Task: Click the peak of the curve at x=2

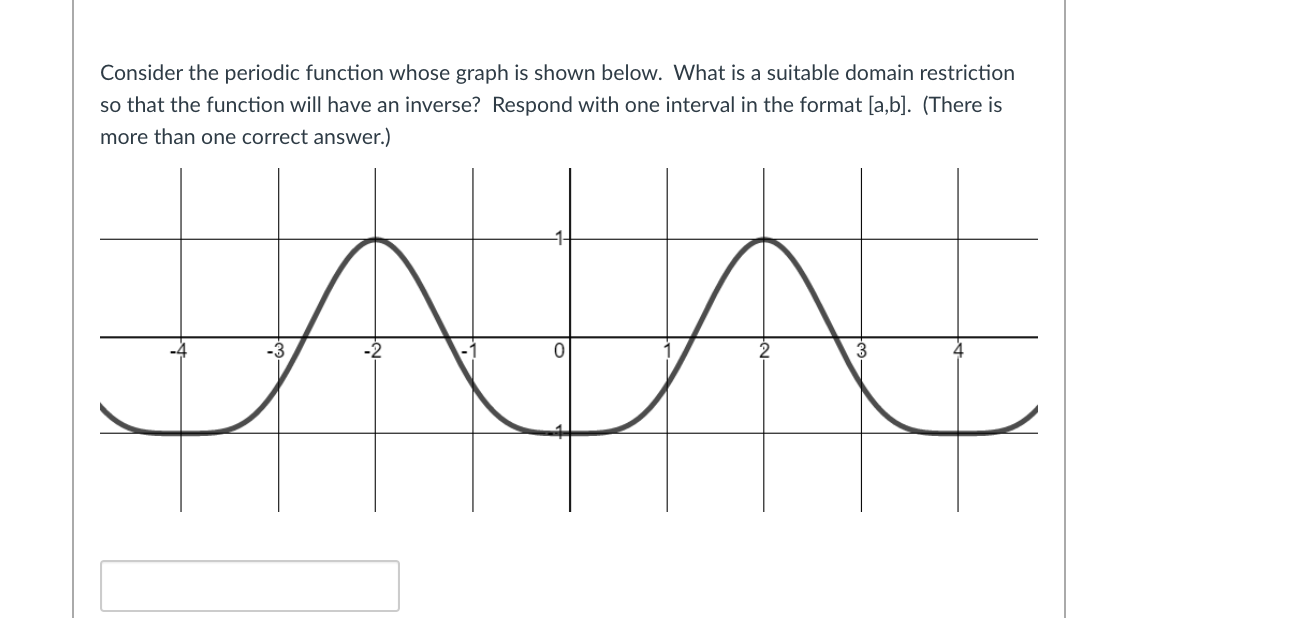Action: [x=764, y=238]
